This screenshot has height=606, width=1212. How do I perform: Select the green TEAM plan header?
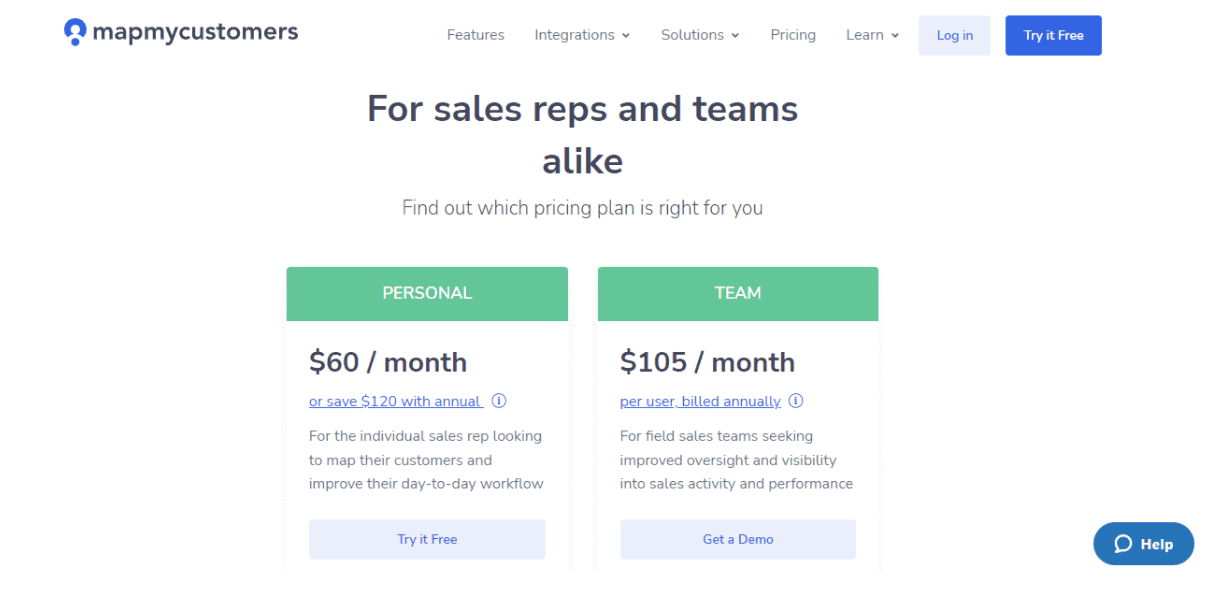(738, 294)
